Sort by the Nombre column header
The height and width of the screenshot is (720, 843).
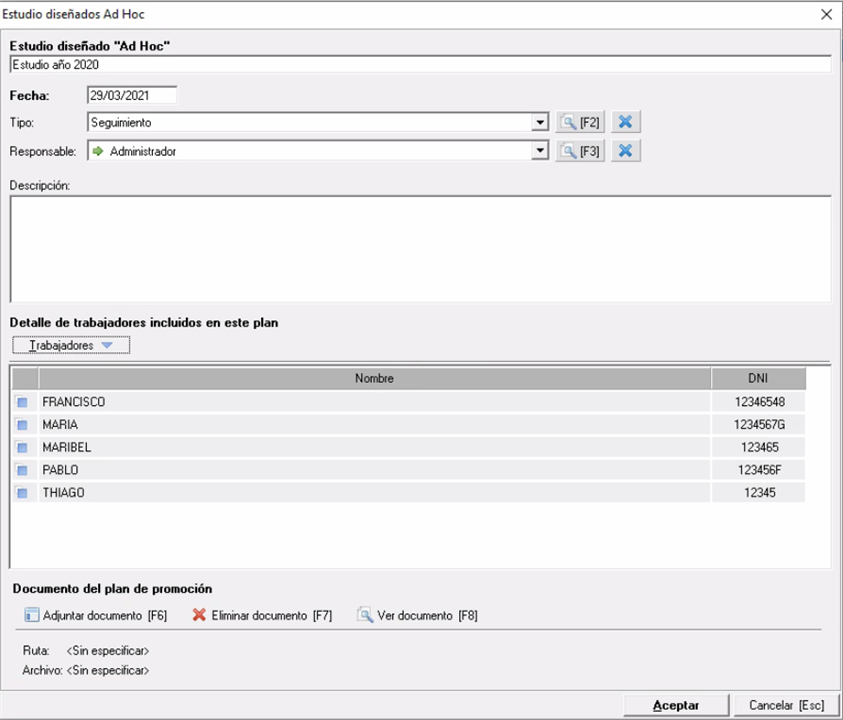(374, 379)
